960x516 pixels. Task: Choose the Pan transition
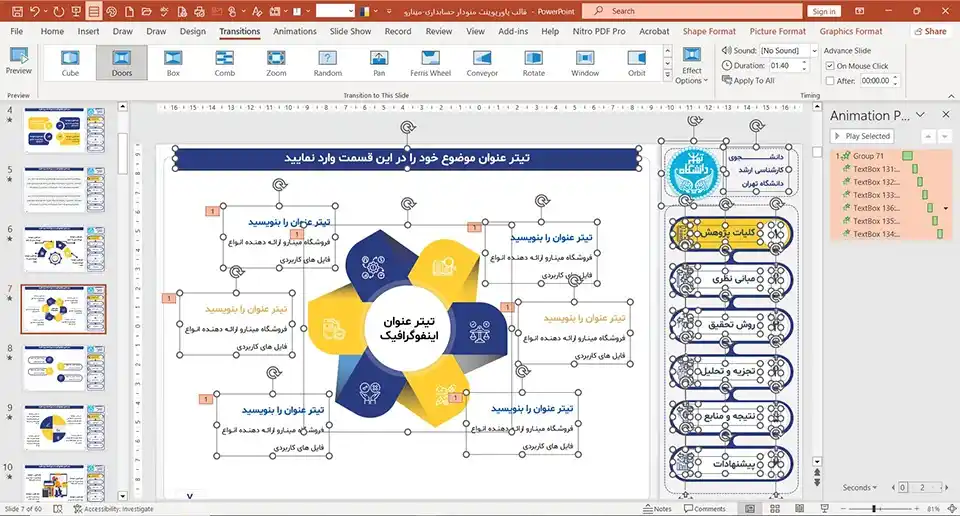coord(379,63)
